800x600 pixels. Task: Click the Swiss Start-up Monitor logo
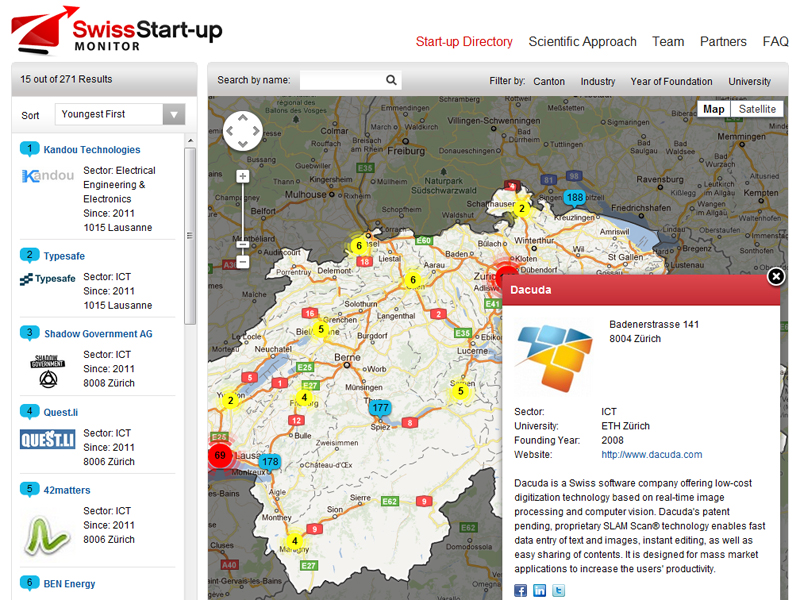click(x=117, y=30)
